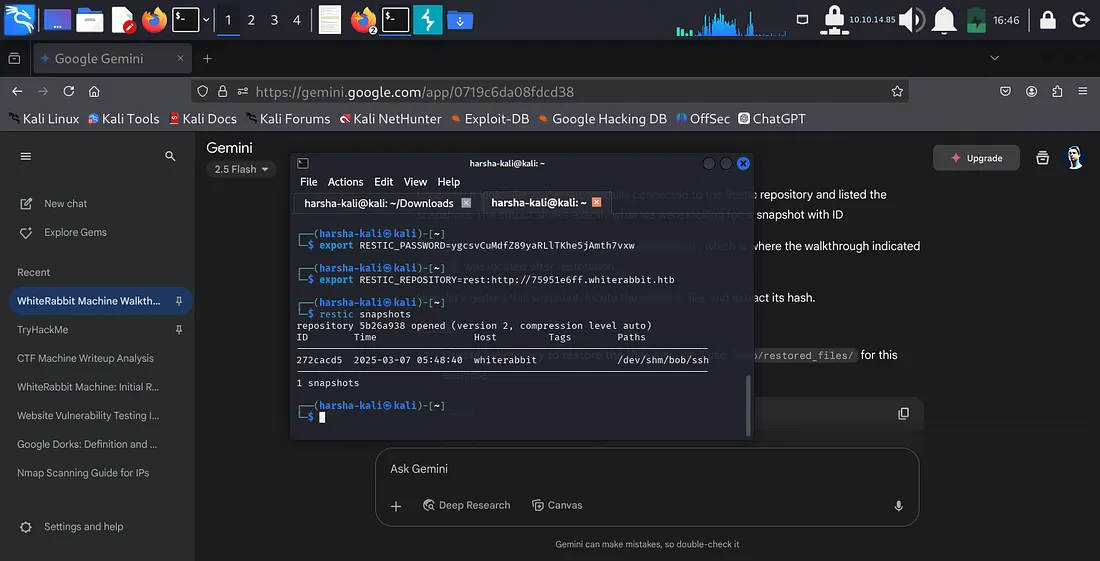Launch the text editor icon in top panel
Image resolution: width=1100 pixels, height=561 pixels.
pos(123,20)
